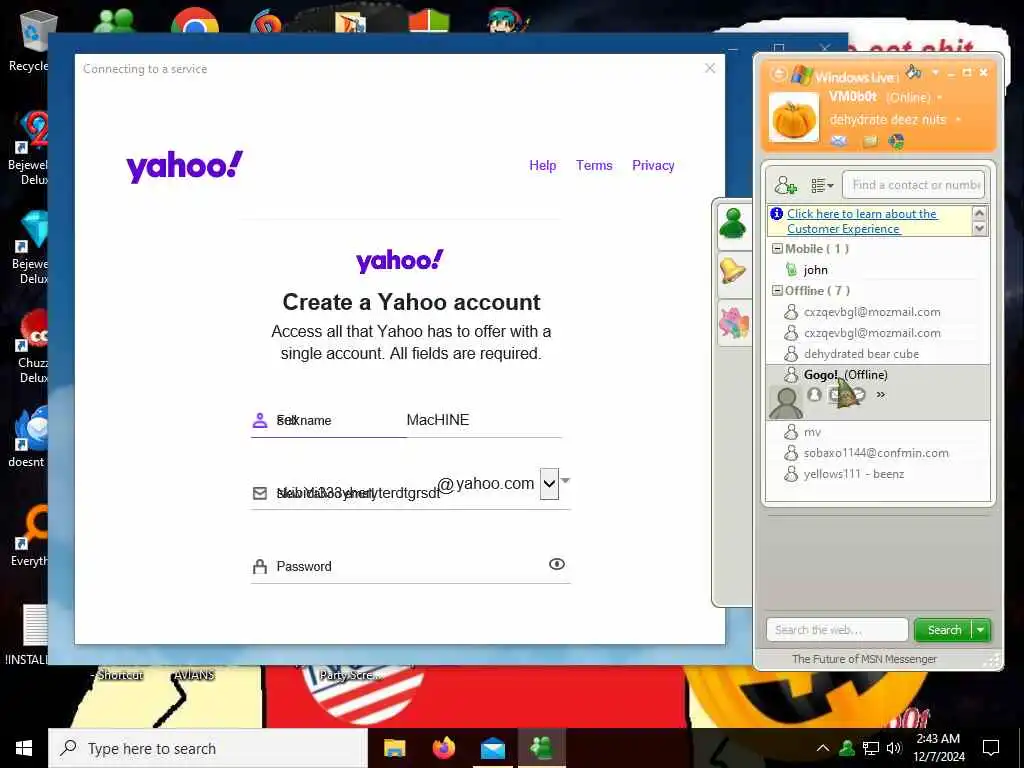The height and width of the screenshot is (768, 1024).
Task: Collapse the Mobile ( 1 ) group
Action: click(x=777, y=249)
